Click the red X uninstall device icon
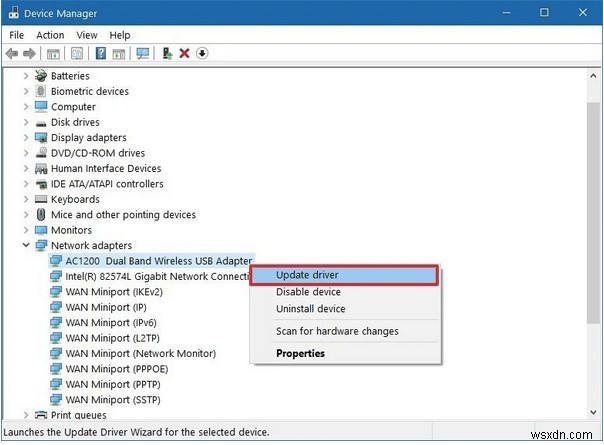 185,54
